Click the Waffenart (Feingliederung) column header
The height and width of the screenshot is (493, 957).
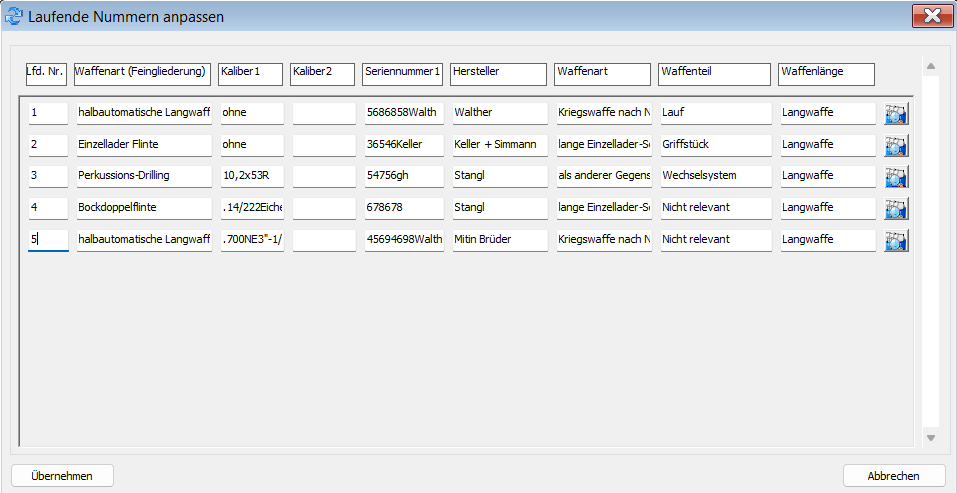point(142,73)
